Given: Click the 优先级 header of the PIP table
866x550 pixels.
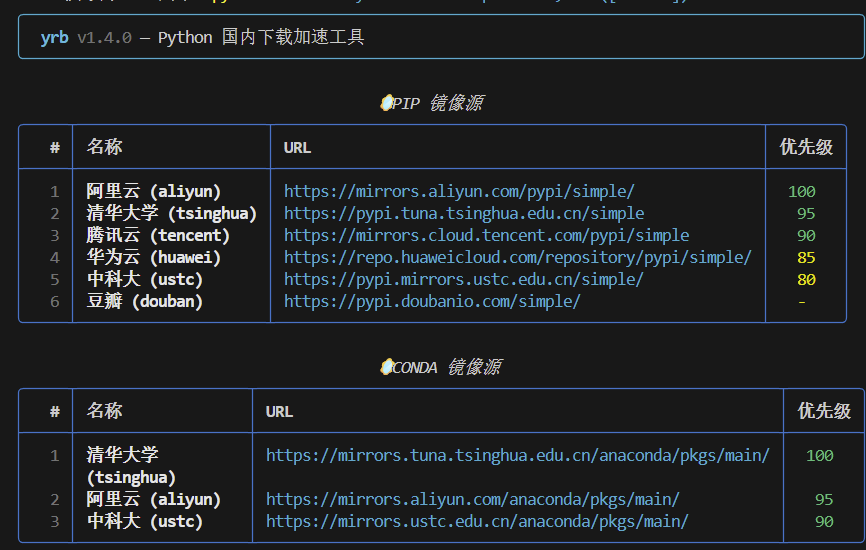Looking at the screenshot, I should [x=806, y=147].
